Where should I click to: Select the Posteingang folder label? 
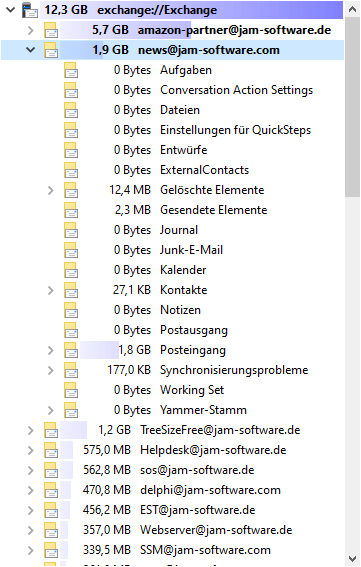[193, 350]
